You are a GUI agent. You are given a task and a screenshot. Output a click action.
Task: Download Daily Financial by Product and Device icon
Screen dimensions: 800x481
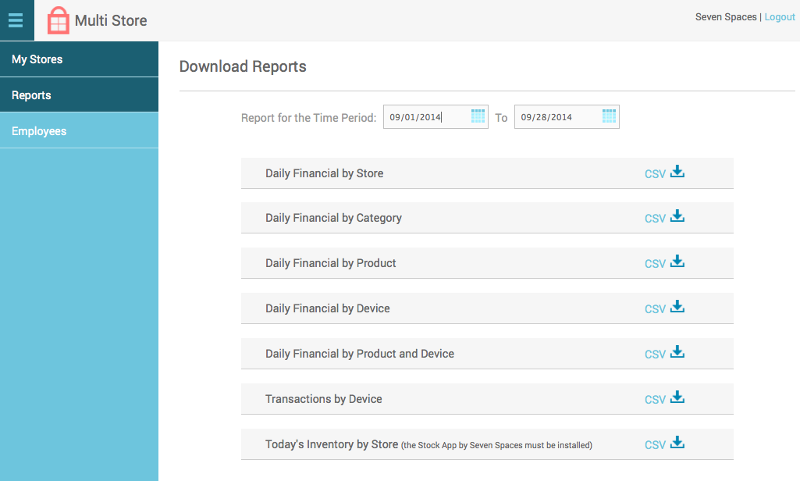point(677,353)
